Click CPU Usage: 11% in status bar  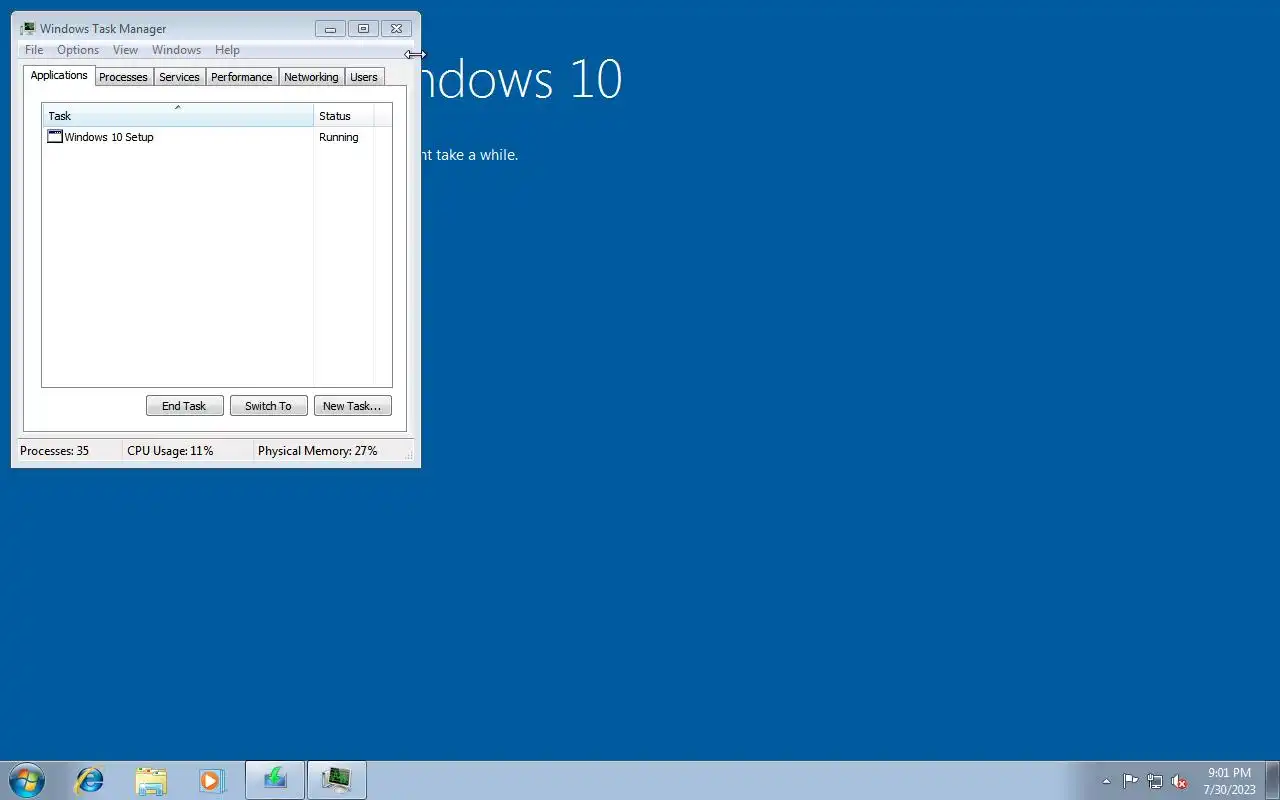[x=170, y=451]
